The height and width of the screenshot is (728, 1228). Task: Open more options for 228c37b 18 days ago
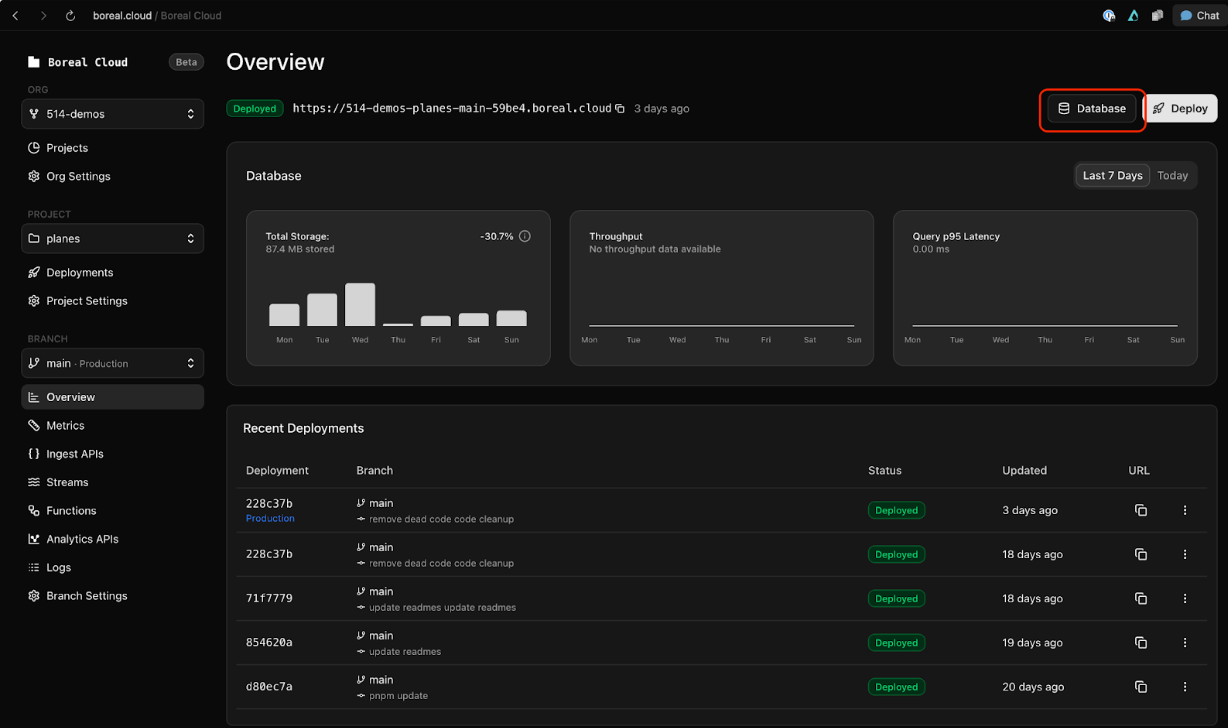[x=1185, y=554]
